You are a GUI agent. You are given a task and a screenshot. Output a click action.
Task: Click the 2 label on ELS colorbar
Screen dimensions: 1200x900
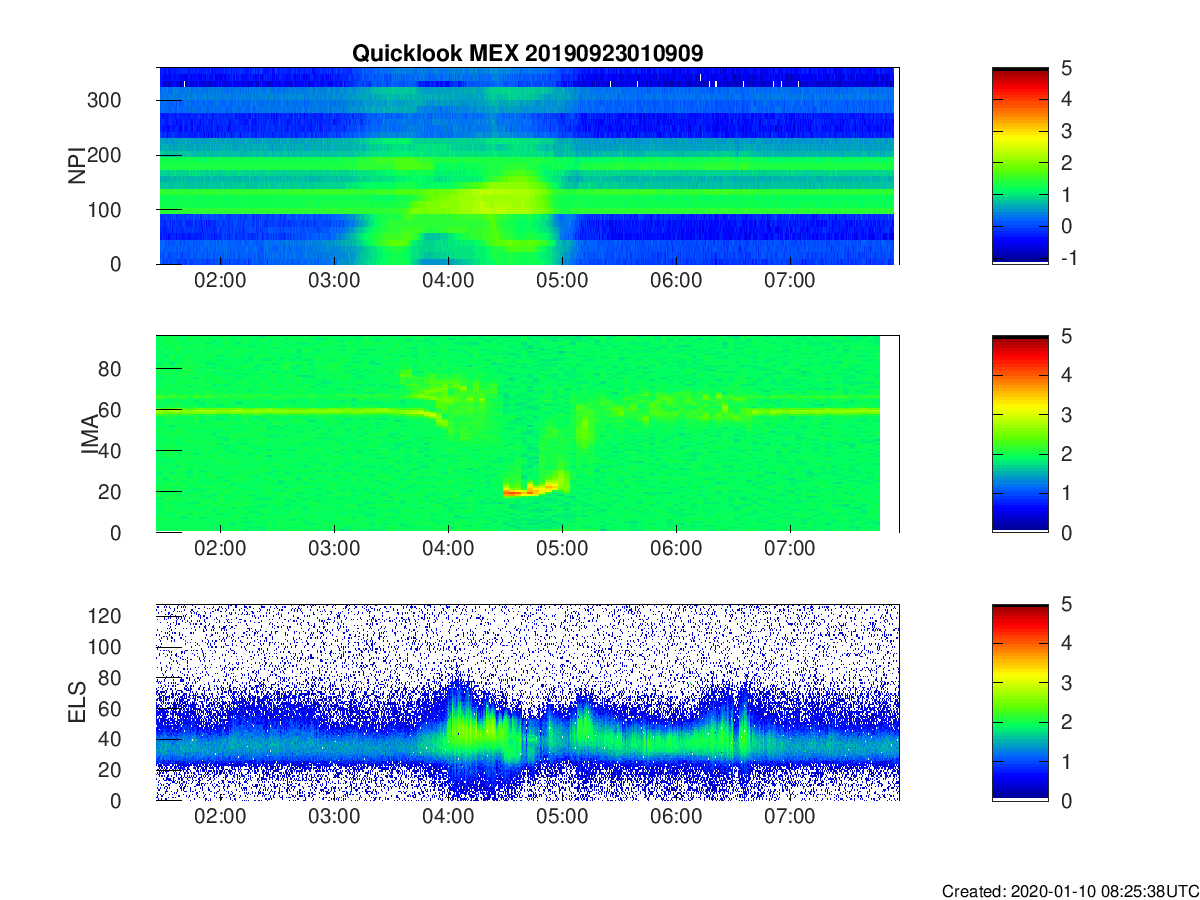point(1065,722)
